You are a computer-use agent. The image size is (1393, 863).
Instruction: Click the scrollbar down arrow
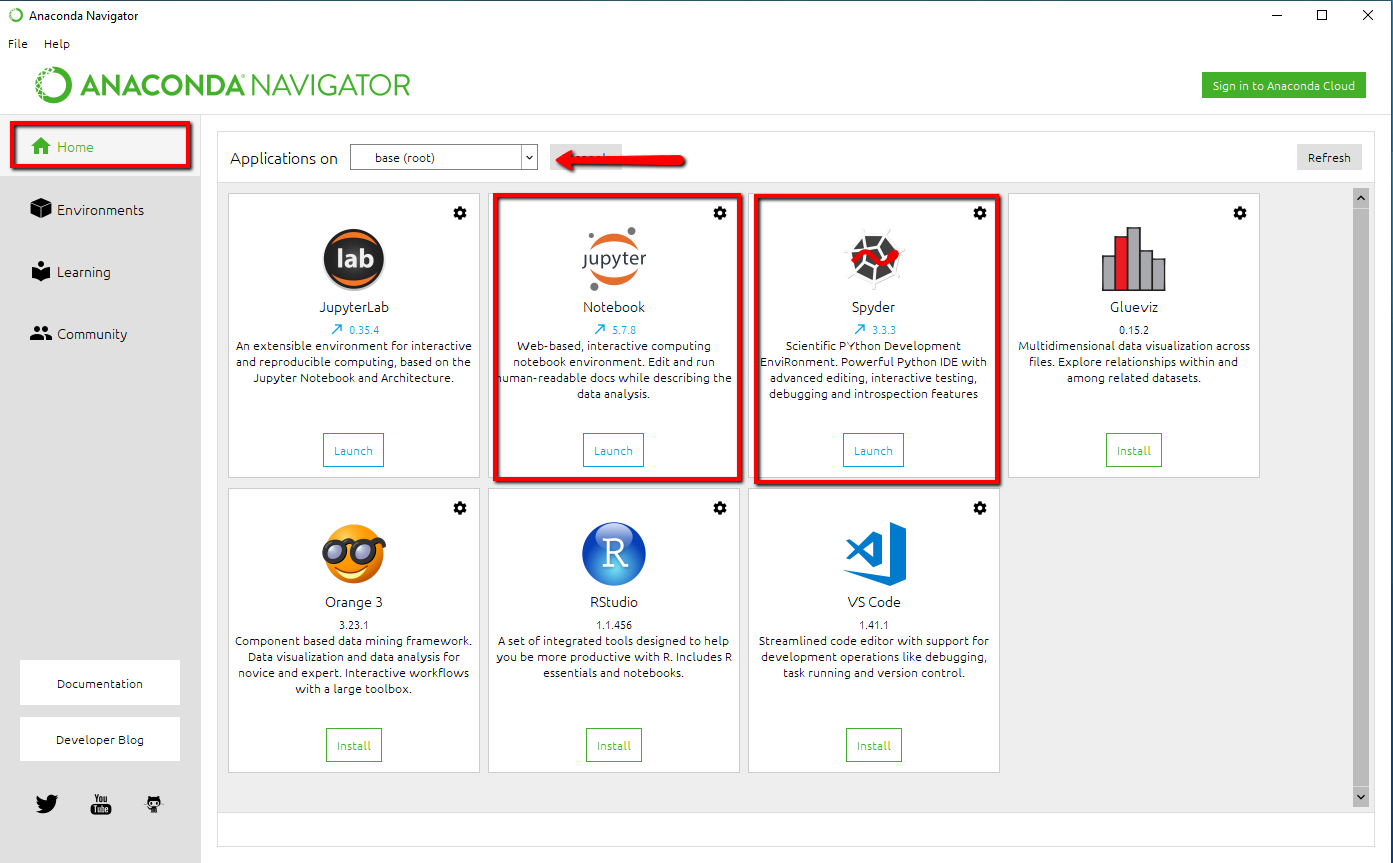1360,796
